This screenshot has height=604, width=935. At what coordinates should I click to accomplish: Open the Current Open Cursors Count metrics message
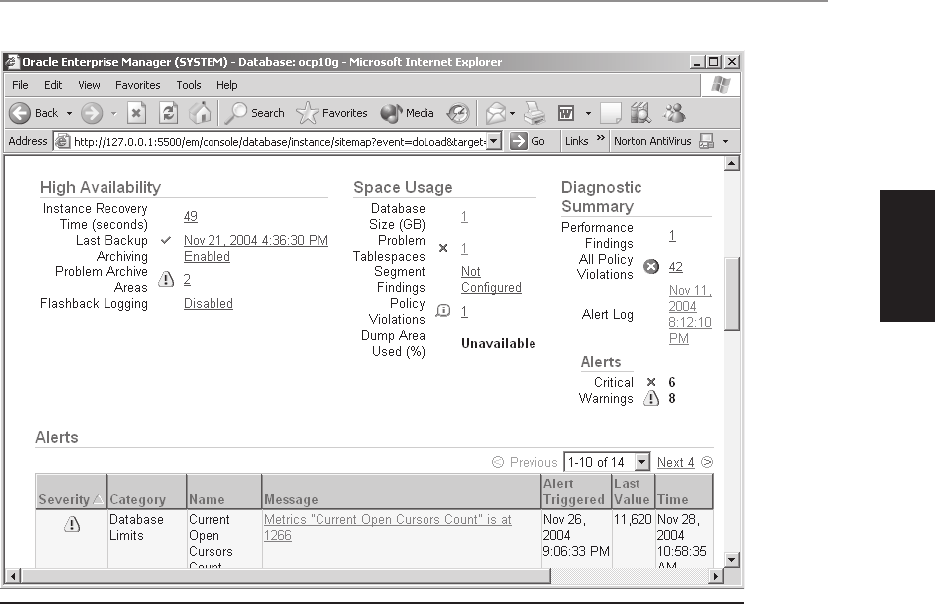388,527
